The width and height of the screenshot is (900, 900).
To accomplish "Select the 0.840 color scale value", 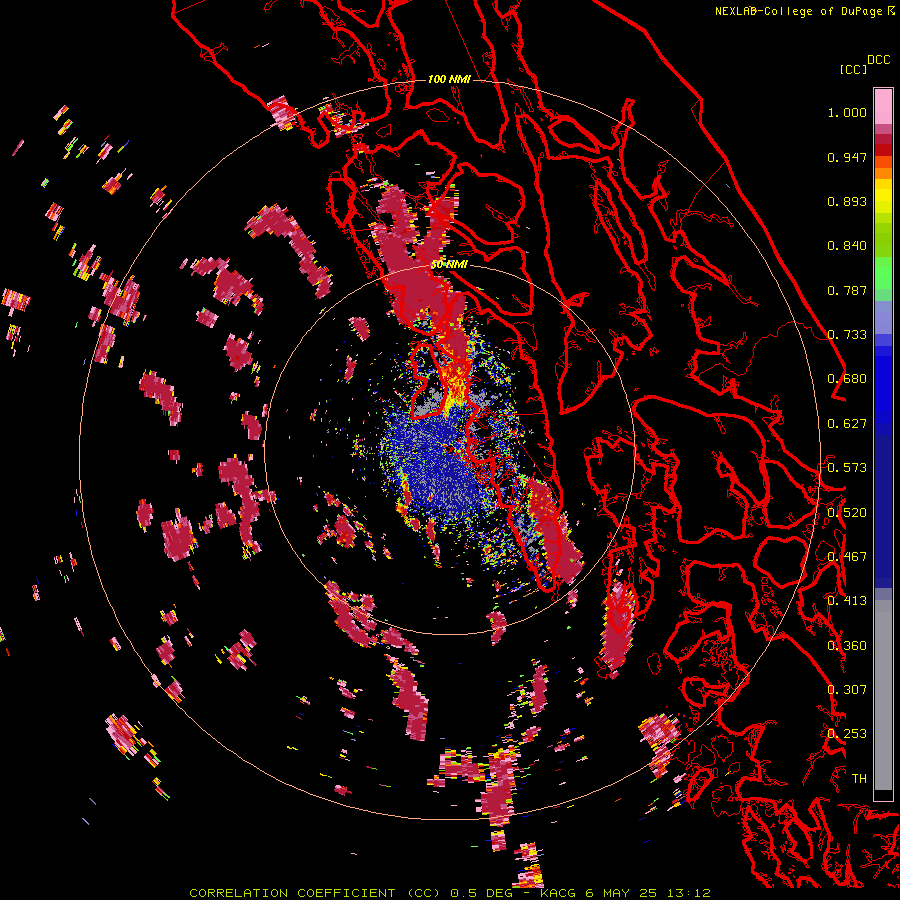I will 847,246.
